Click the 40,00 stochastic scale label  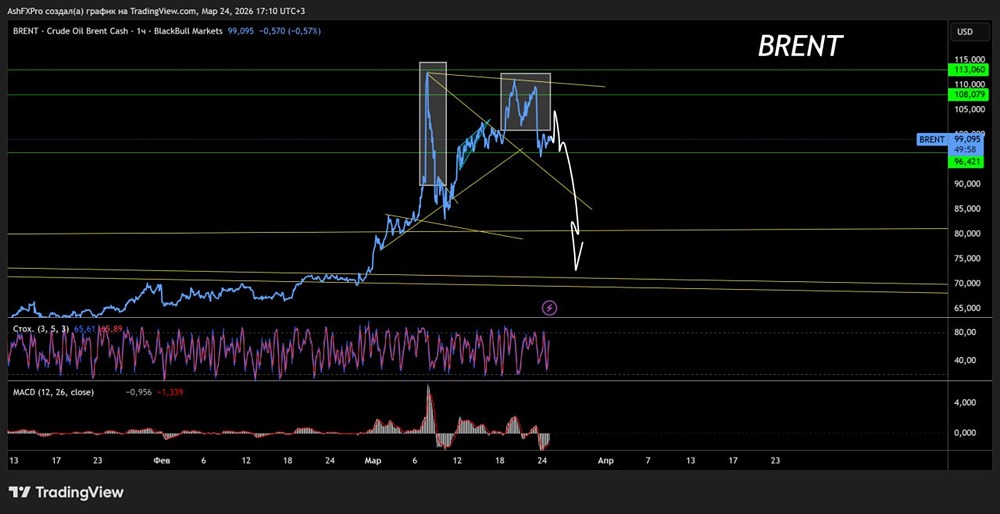[x=966, y=360]
